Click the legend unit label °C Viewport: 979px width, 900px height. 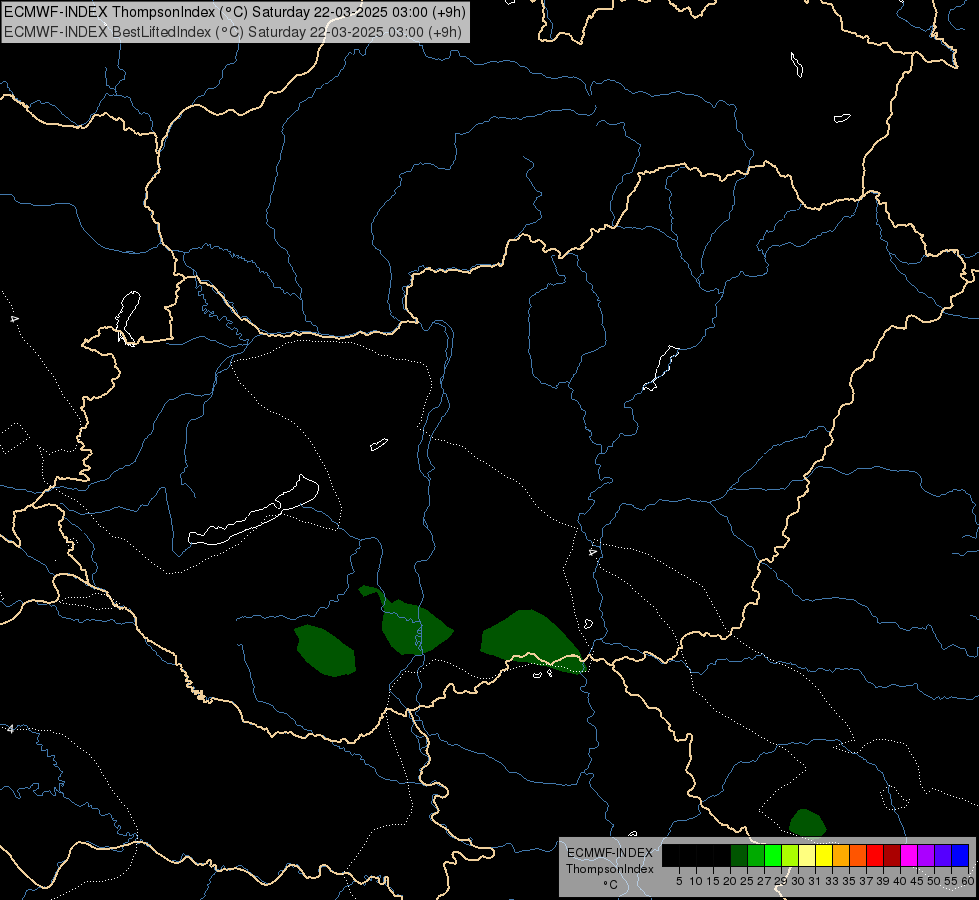(x=611, y=885)
